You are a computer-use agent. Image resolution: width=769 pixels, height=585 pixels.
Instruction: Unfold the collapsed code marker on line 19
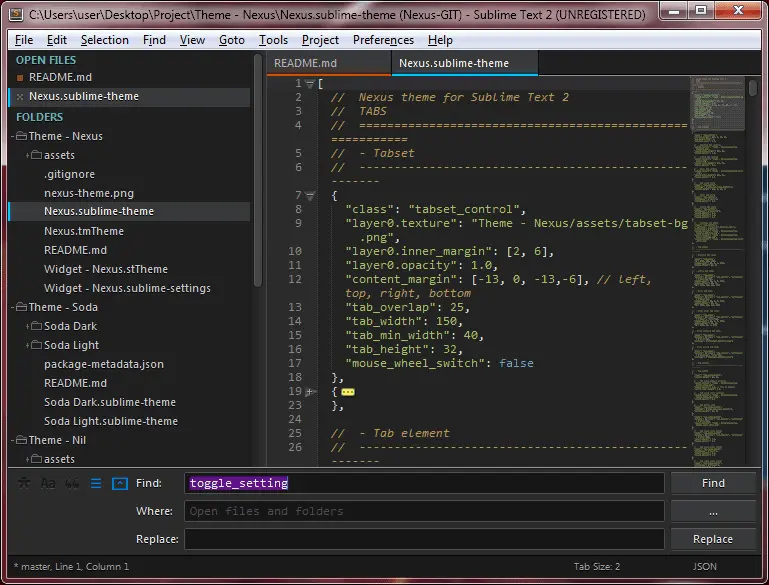pyautogui.click(x=348, y=392)
